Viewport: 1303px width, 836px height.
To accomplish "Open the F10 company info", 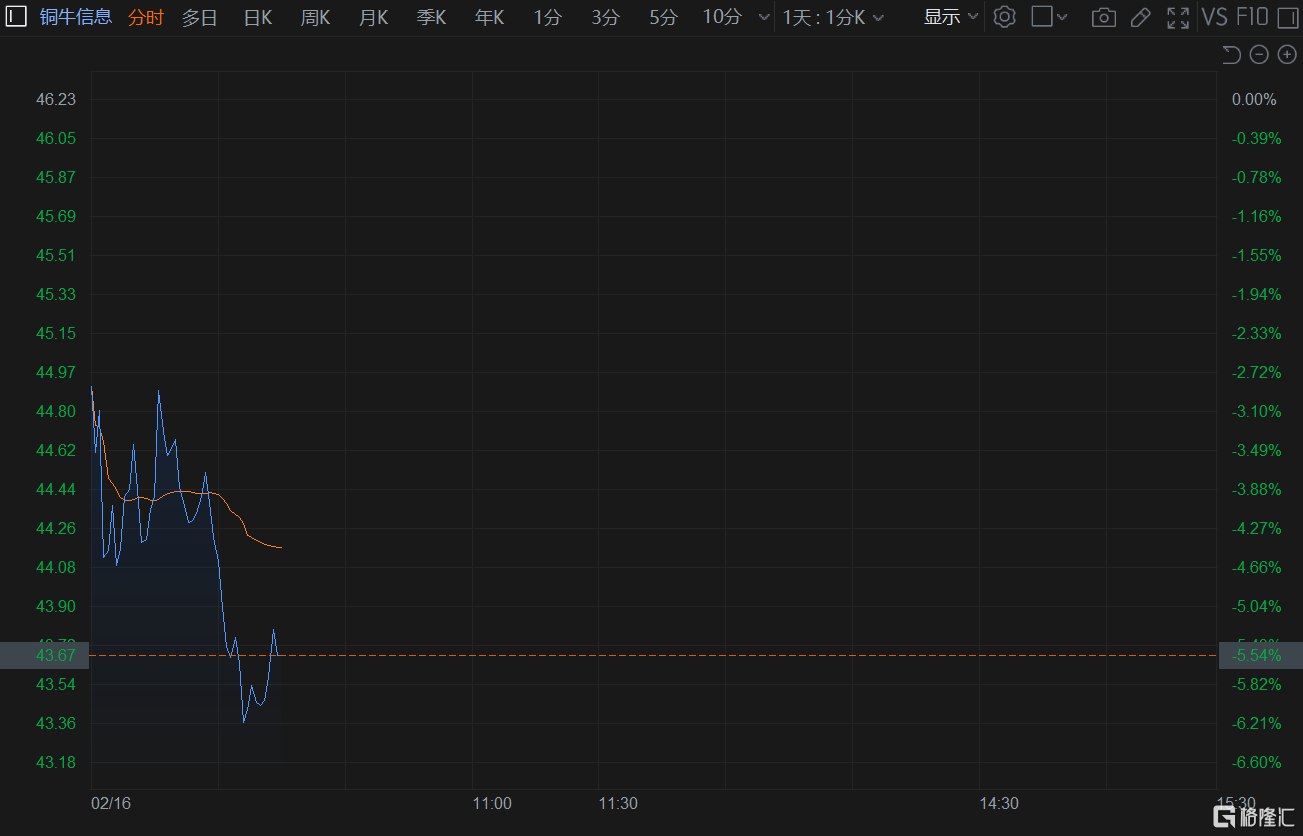I will pos(1252,17).
